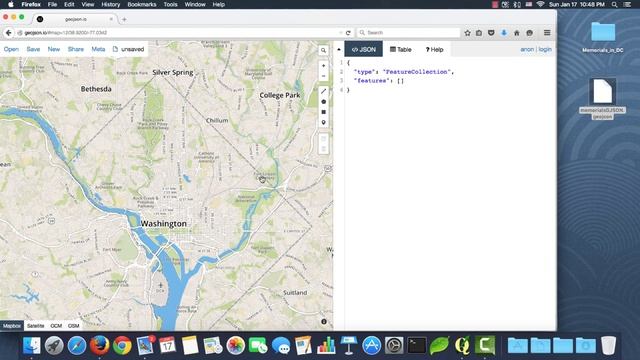Zoom out on the map with minus button
The height and width of the screenshot is (360, 640).
[x=323, y=76]
